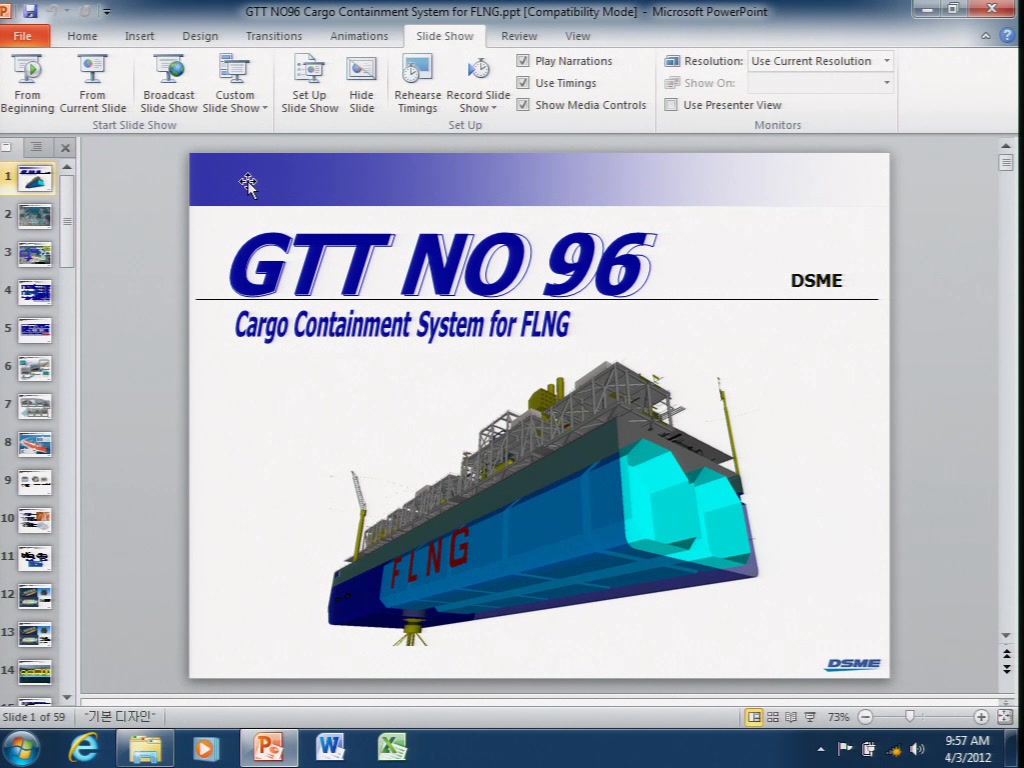This screenshot has height=768, width=1024.
Task: Open Custom Slide Show menu
Action: [234, 84]
